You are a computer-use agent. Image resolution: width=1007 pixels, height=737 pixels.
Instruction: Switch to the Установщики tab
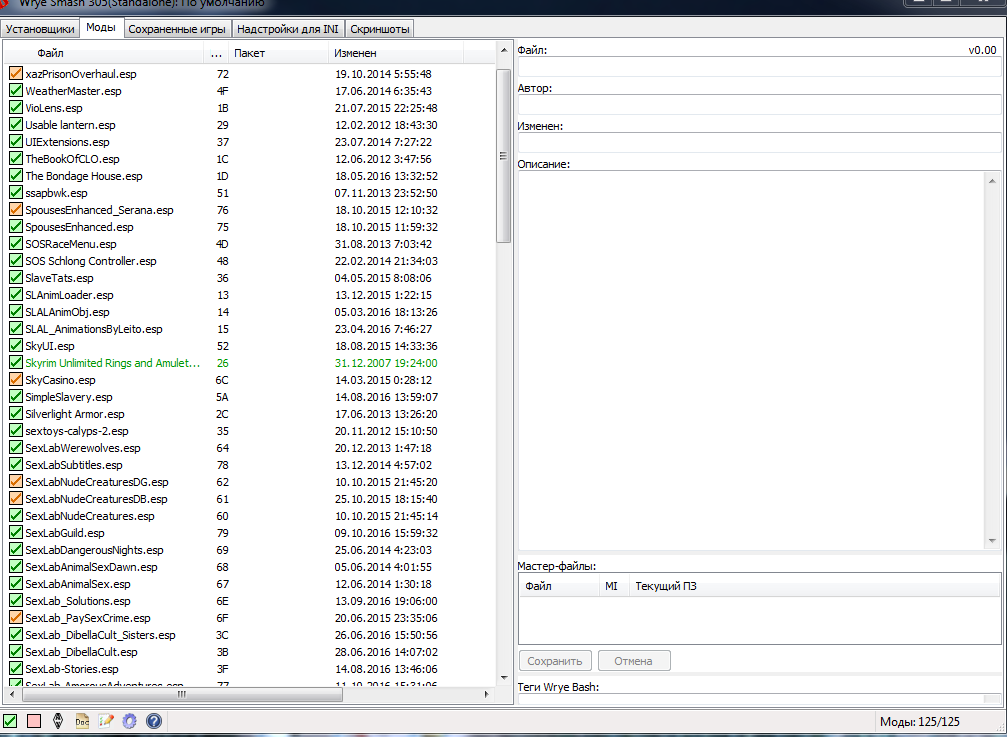40,29
